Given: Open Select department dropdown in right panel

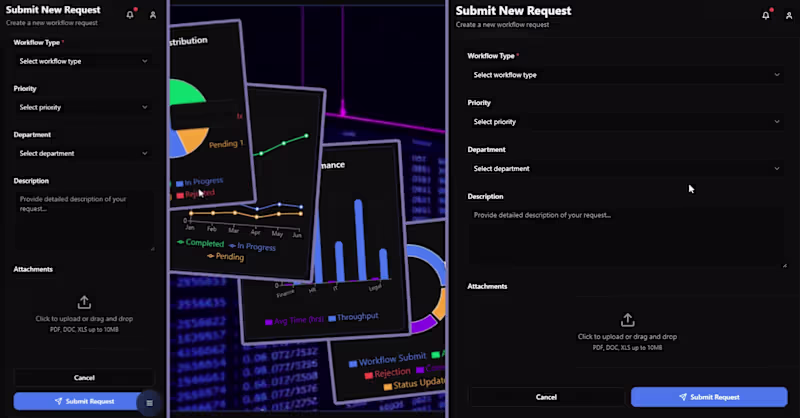Looking at the screenshot, I should tap(627, 168).
